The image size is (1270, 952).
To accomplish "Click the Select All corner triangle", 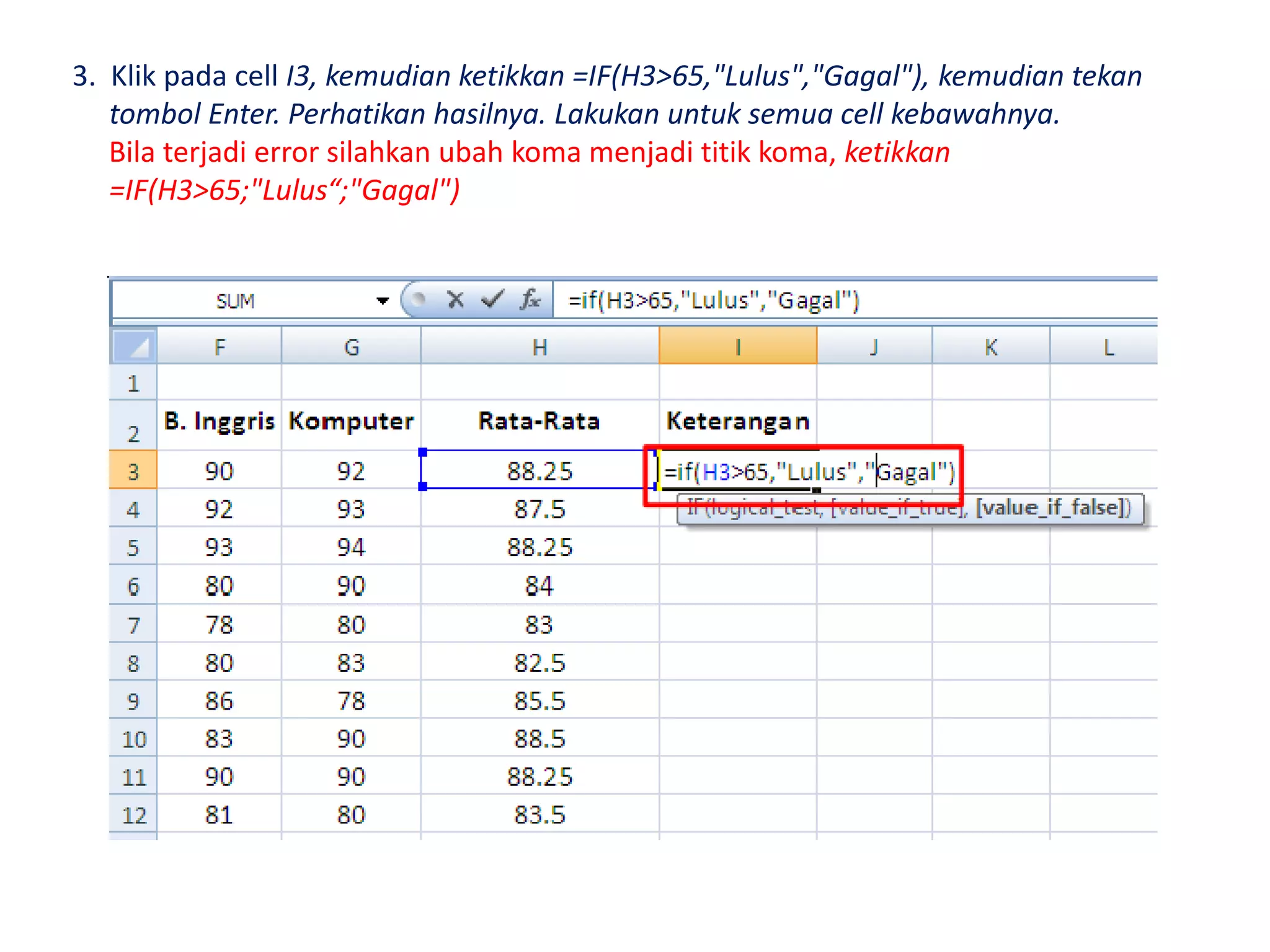I will (133, 346).
